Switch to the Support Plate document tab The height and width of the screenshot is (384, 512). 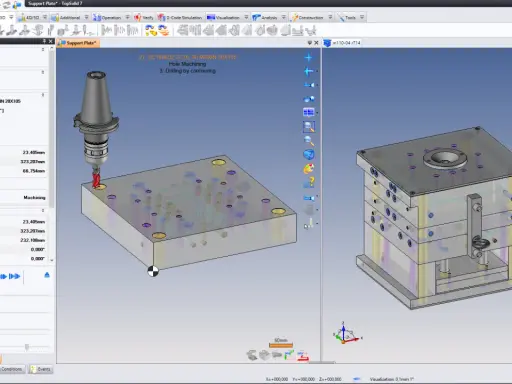tap(78, 43)
